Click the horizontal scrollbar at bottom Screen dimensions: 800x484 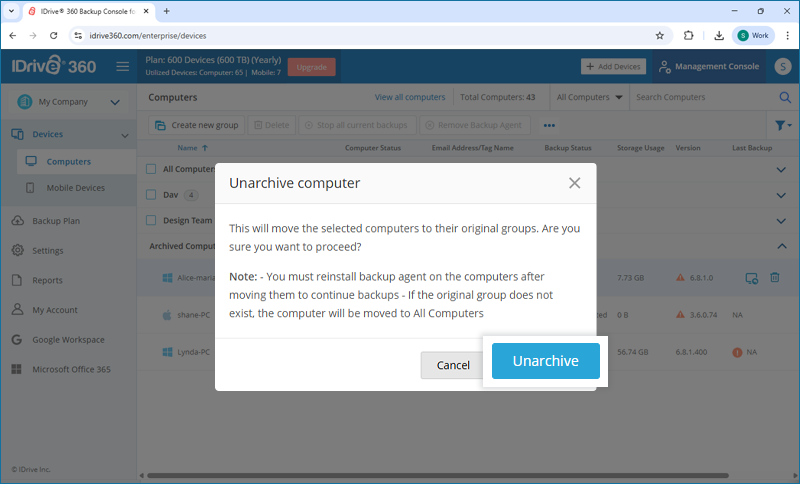[438, 476]
